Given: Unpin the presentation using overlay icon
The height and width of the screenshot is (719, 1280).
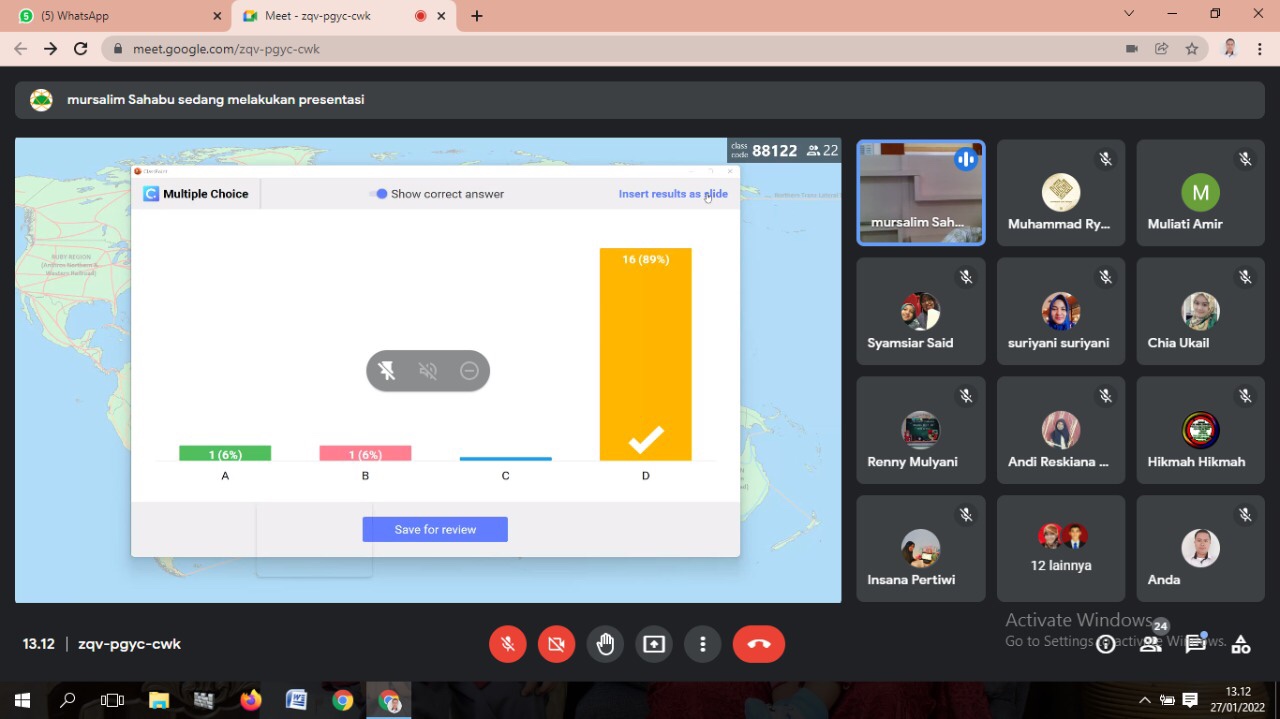Looking at the screenshot, I should [387, 371].
